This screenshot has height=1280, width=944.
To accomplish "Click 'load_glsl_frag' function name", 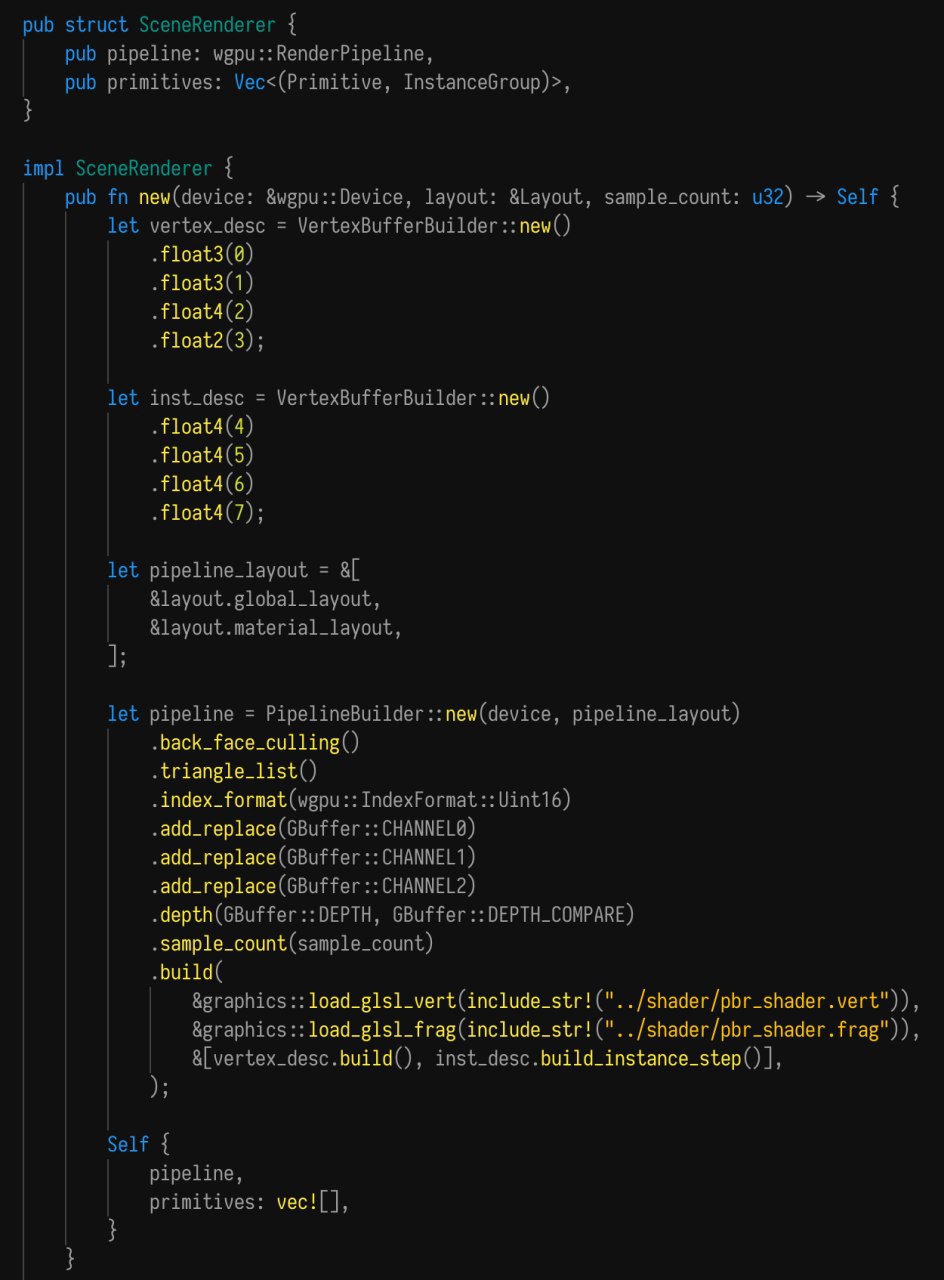I will coord(380,1031).
